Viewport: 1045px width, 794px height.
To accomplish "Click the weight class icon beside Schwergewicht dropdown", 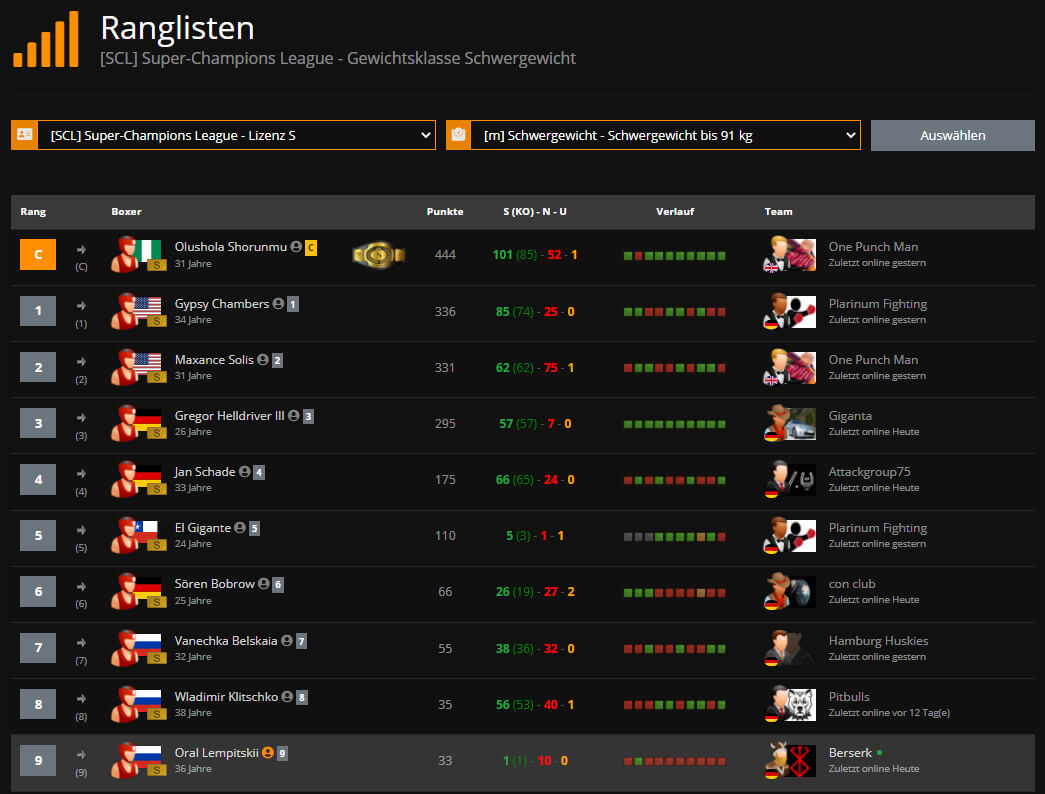I will click(458, 135).
